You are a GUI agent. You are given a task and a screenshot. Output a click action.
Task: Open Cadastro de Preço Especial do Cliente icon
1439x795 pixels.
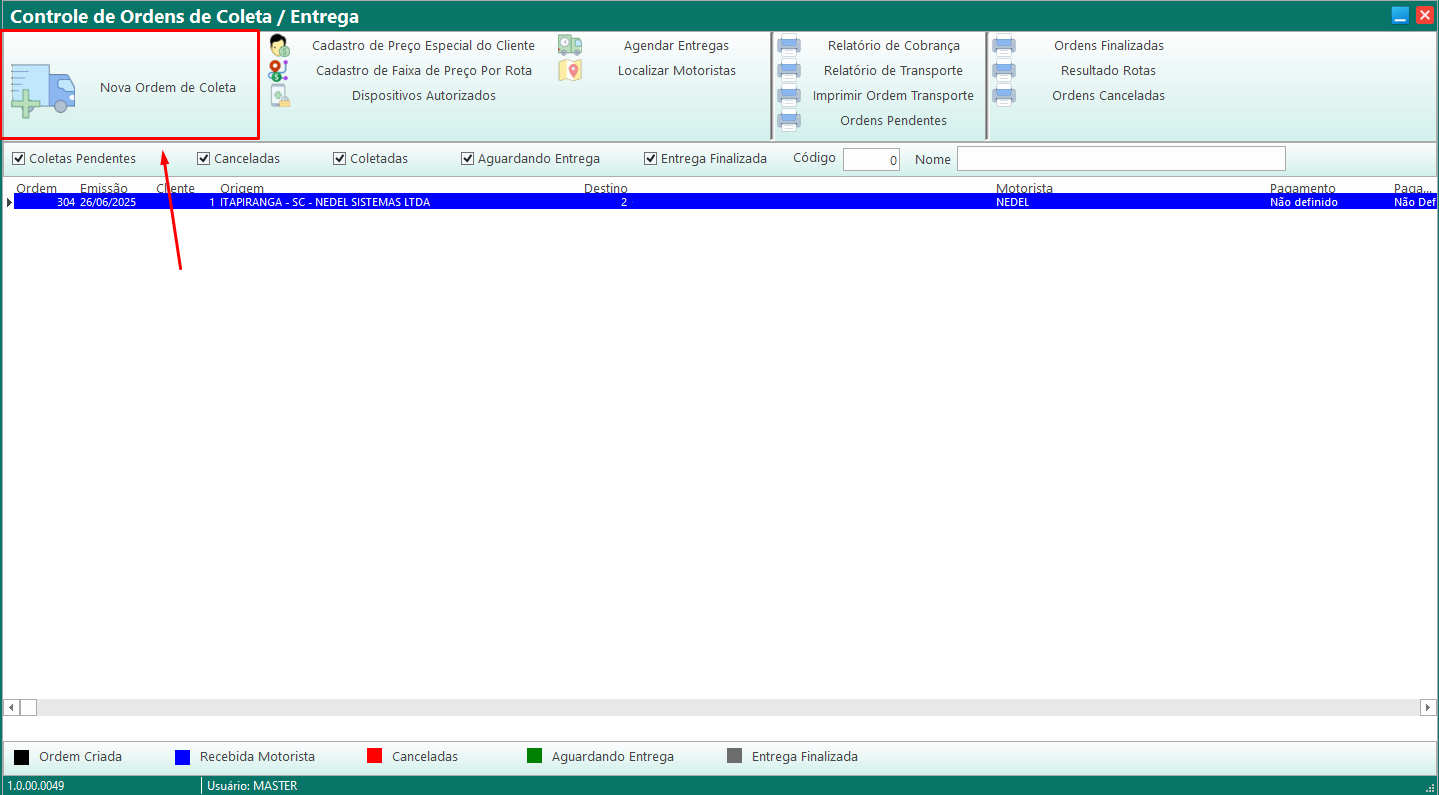click(279, 46)
